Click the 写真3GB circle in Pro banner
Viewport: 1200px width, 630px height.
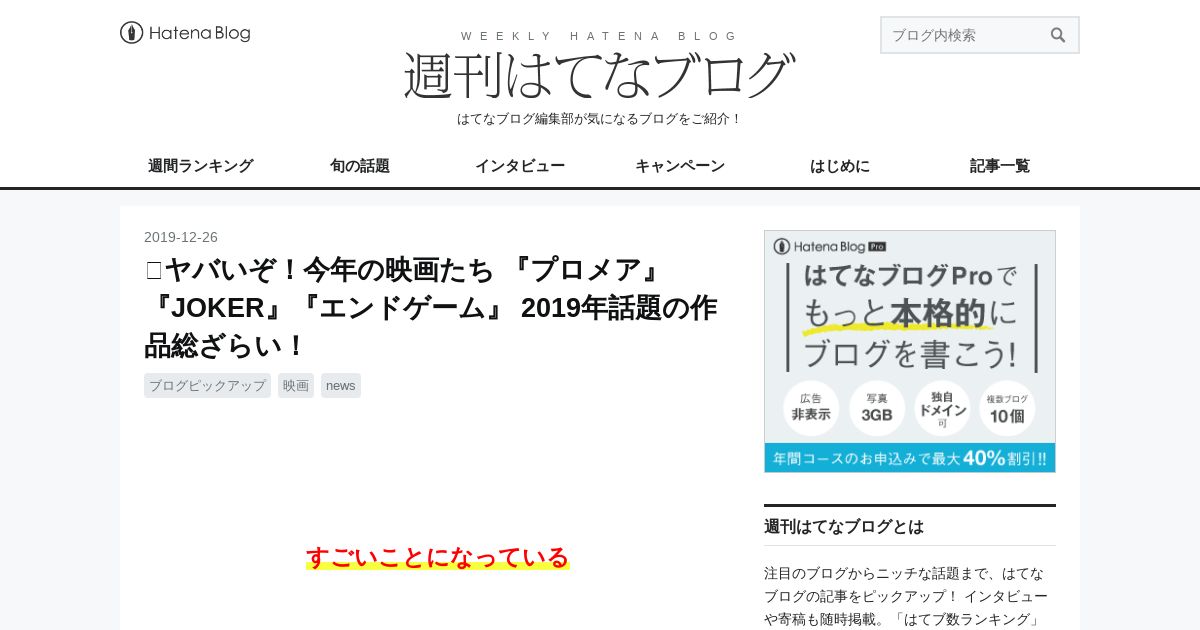[x=877, y=408]
